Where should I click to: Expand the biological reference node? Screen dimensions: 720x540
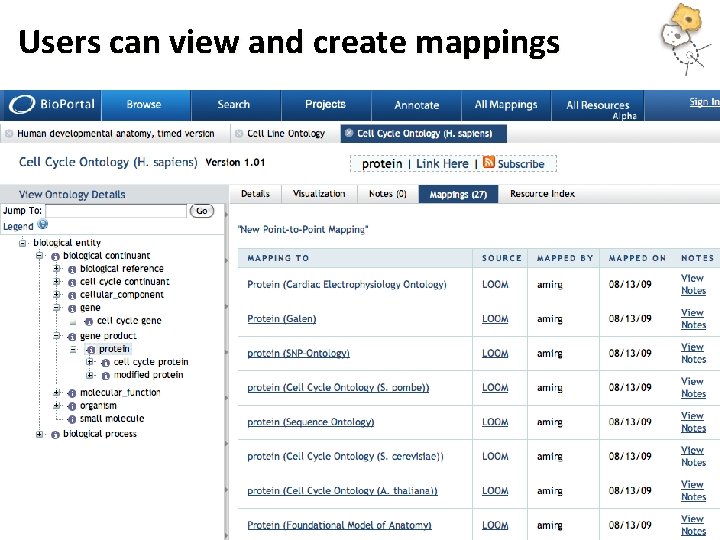[56, 268]
